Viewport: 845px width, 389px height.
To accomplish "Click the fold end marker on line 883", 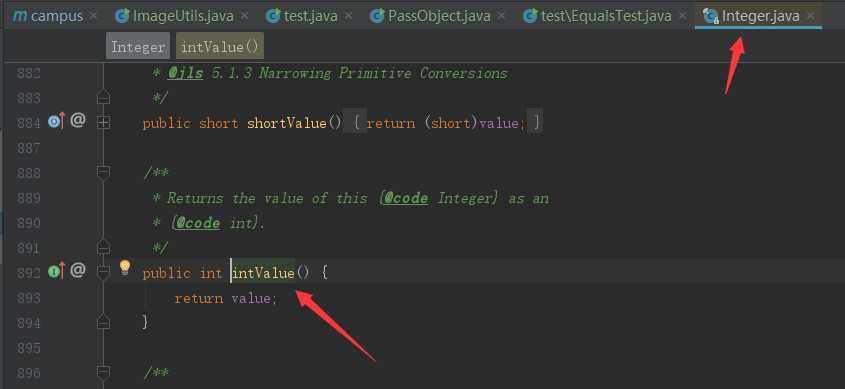I will (x=103, y=98).
